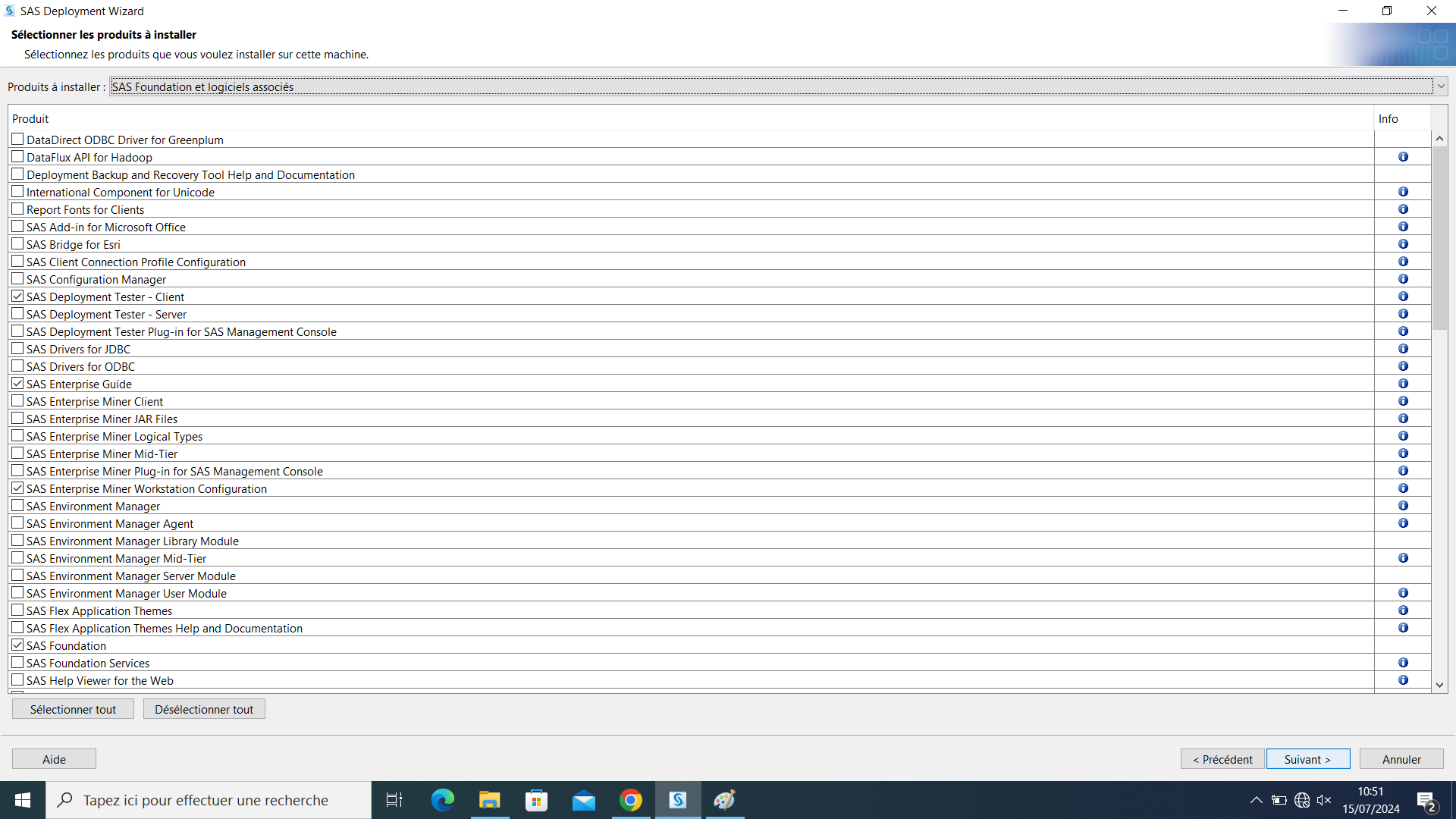Screen dimensions: 1456x819
Task: Open info for DataFlux API for Hadoop
Action: click(1403, 157)
